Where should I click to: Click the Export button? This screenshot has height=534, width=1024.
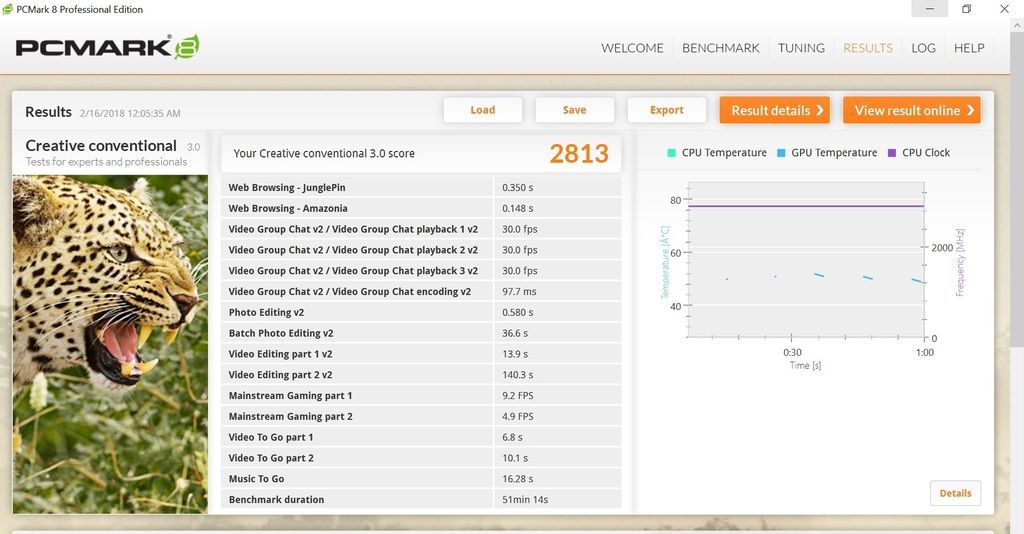point(666,110)
